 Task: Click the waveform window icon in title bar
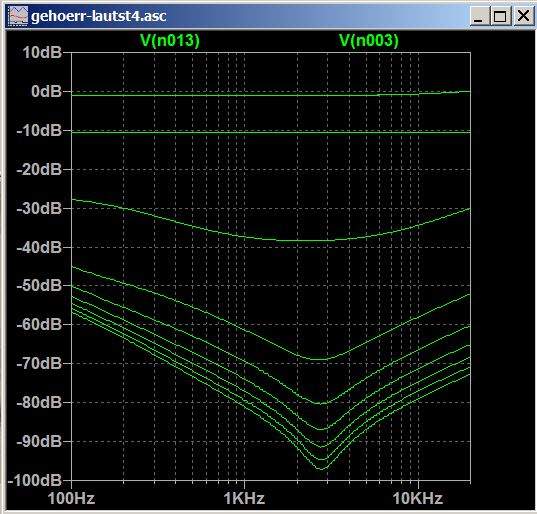tap(18, 16)
